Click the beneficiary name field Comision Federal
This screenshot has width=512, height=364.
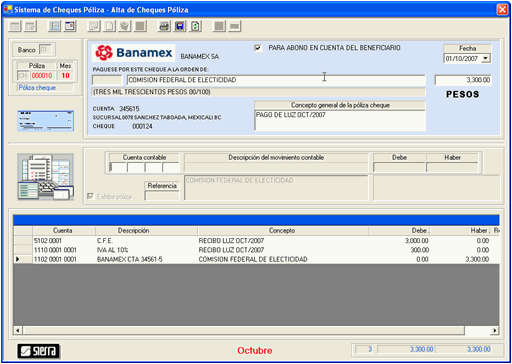[x=276, y=80]
